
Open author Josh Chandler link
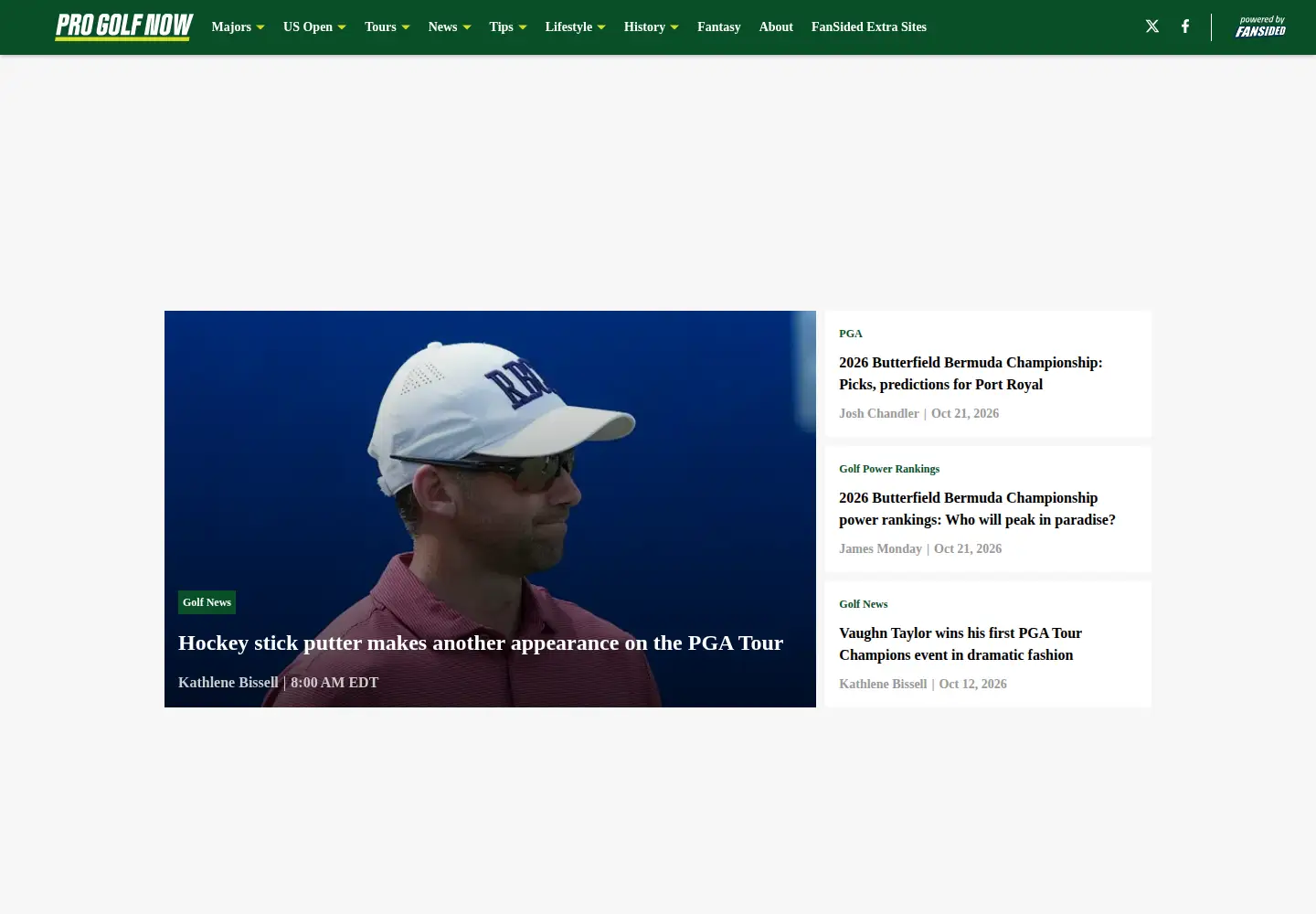(879, 414)
